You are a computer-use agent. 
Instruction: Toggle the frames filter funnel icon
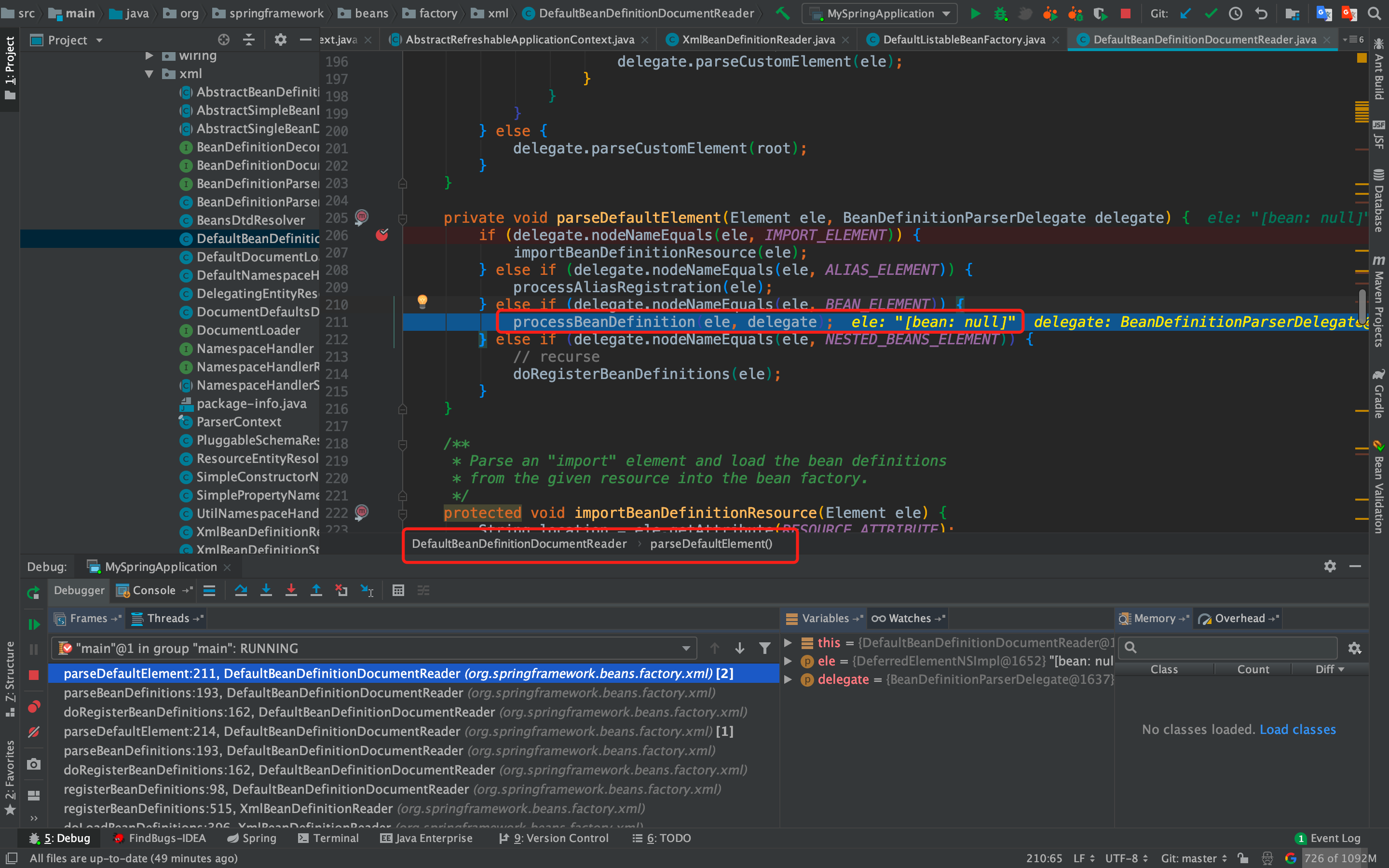click(765, 648)
